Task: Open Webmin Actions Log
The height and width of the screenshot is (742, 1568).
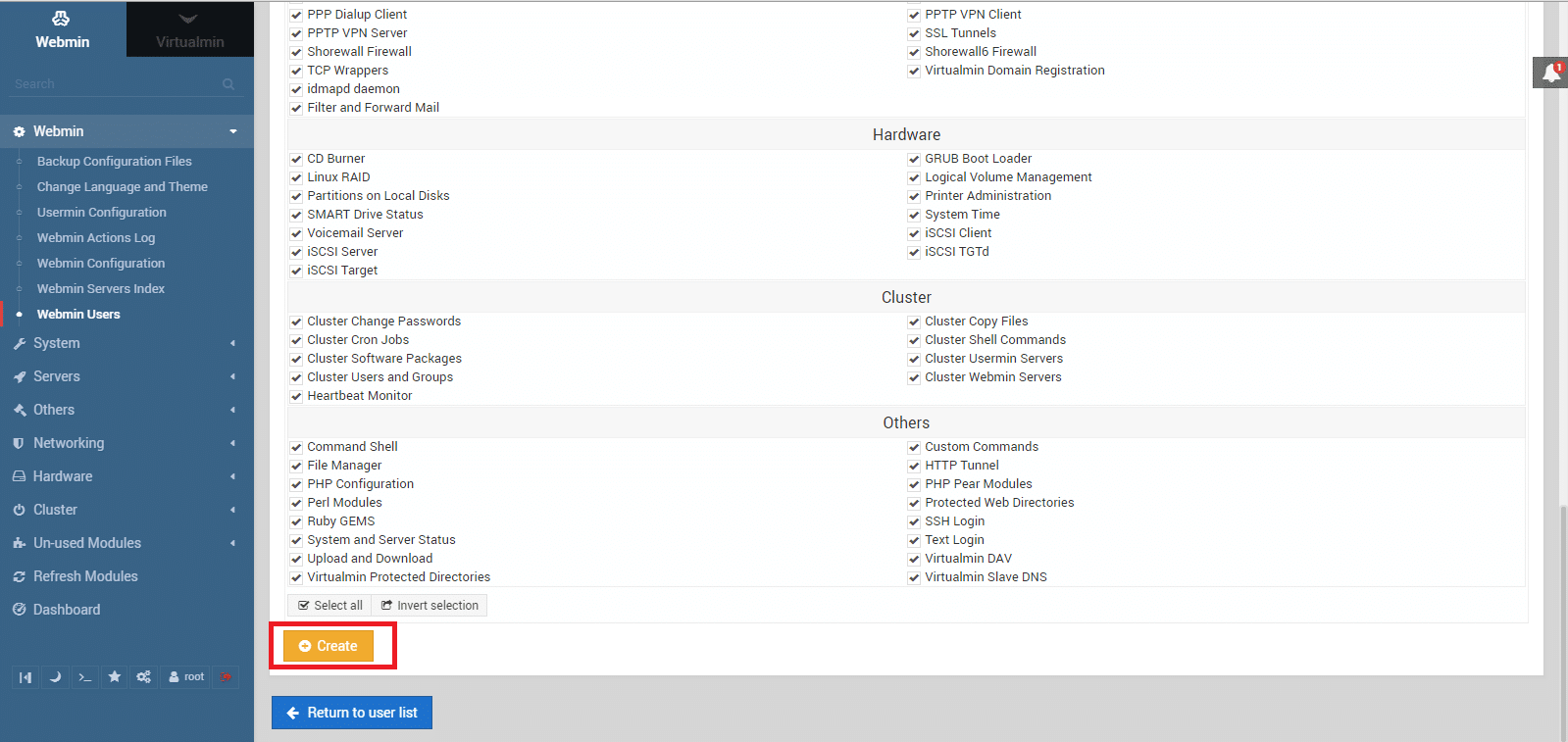Action: coord(95,238)
